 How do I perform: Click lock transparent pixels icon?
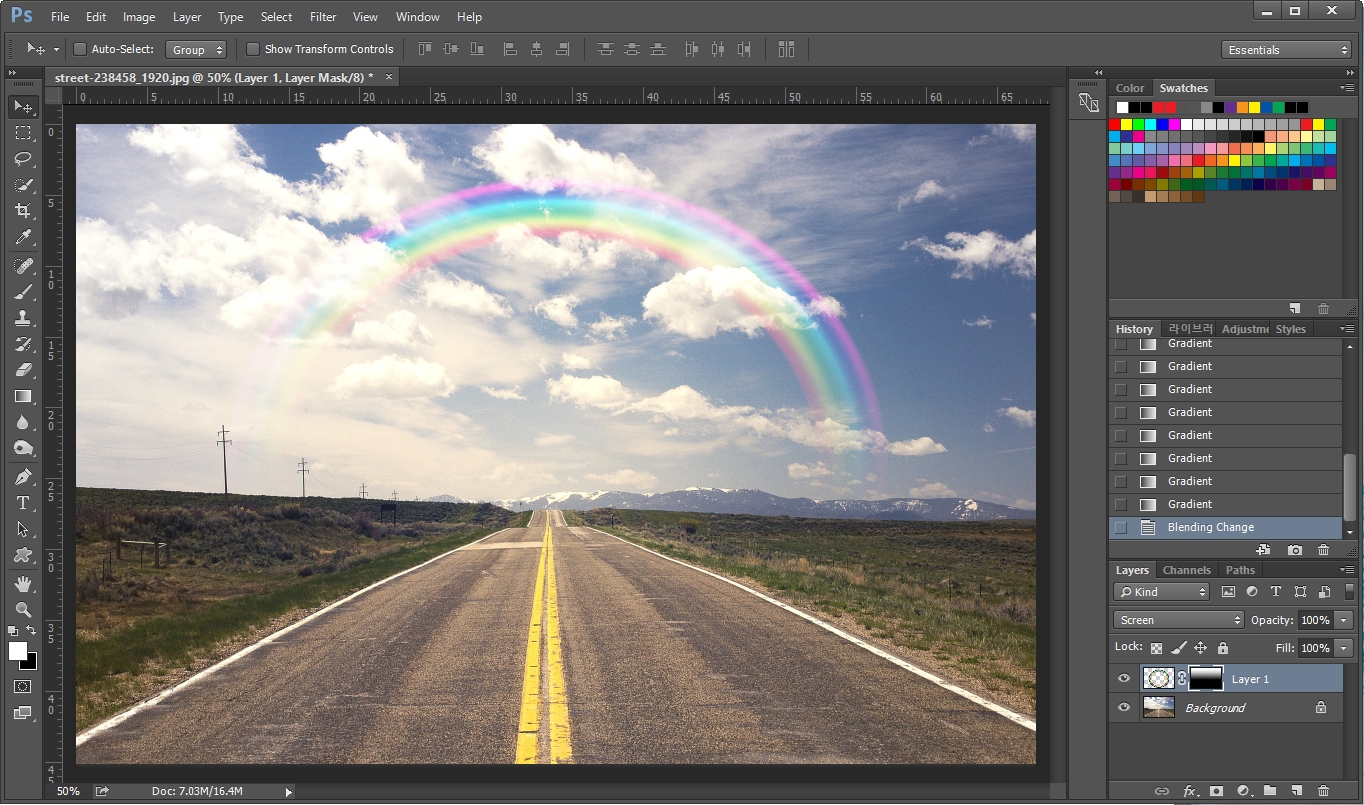[x=1156, y=648]
